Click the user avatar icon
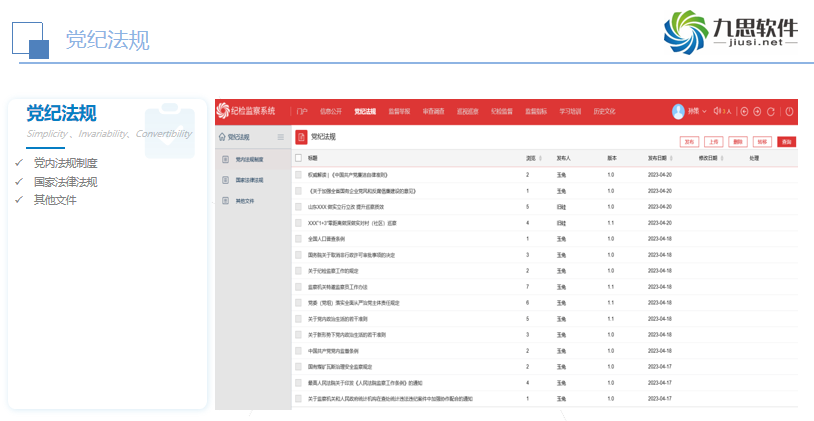 point(679,111)
